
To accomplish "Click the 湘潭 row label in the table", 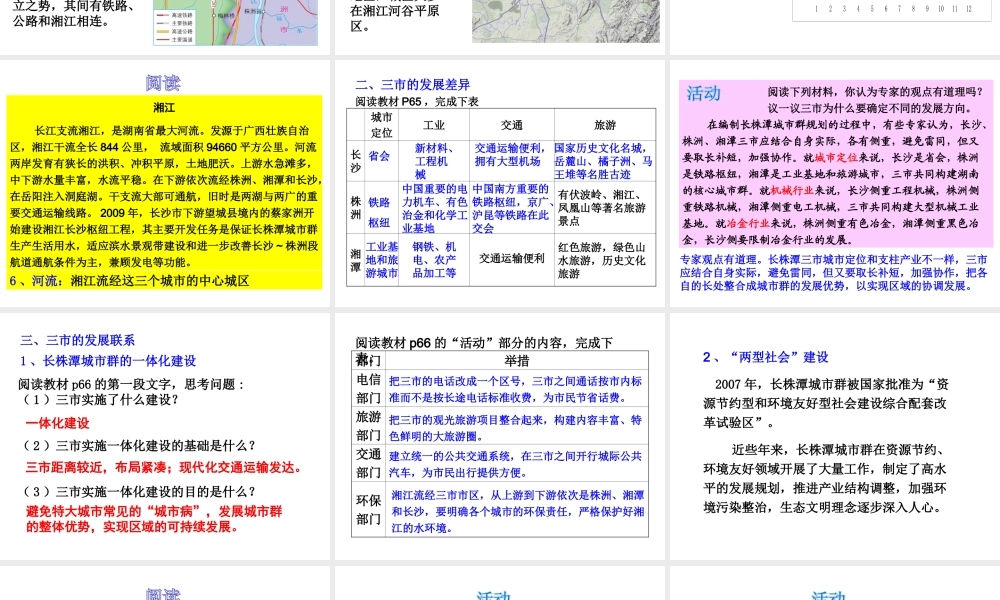I will point(356,260).
